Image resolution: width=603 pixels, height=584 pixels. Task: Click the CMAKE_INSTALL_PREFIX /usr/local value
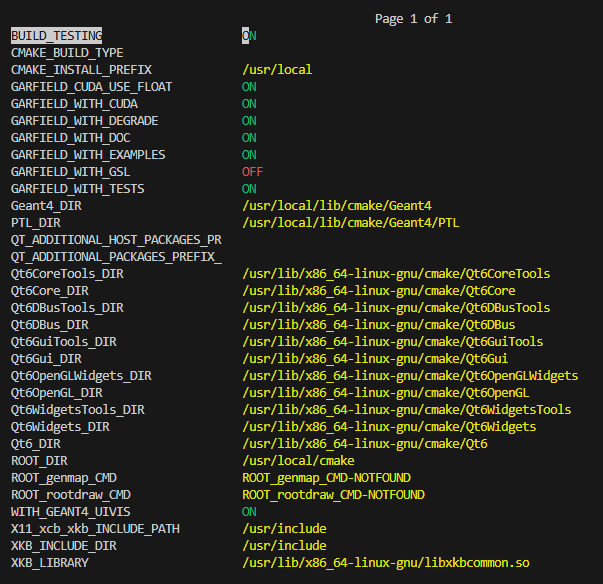(277, 70)
